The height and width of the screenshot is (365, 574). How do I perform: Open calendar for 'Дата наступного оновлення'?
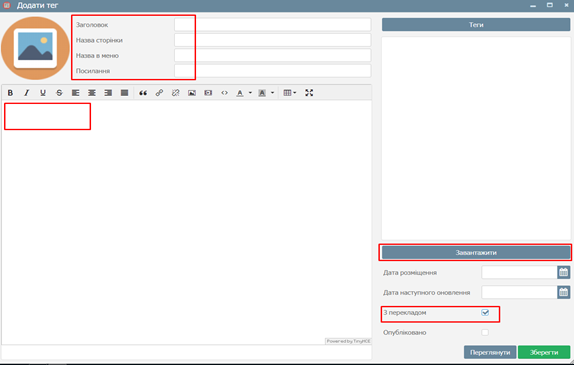click(x=564, y=292)
